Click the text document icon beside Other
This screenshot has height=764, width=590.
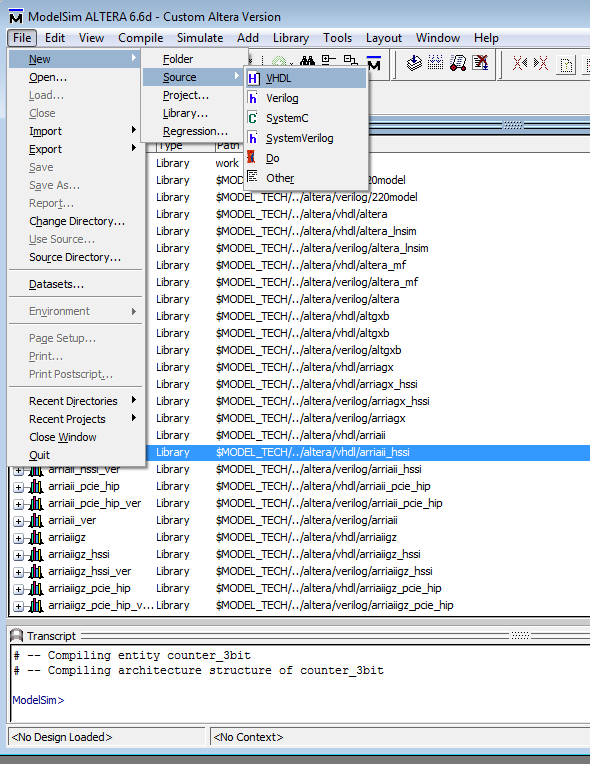(x=252, y=176)
